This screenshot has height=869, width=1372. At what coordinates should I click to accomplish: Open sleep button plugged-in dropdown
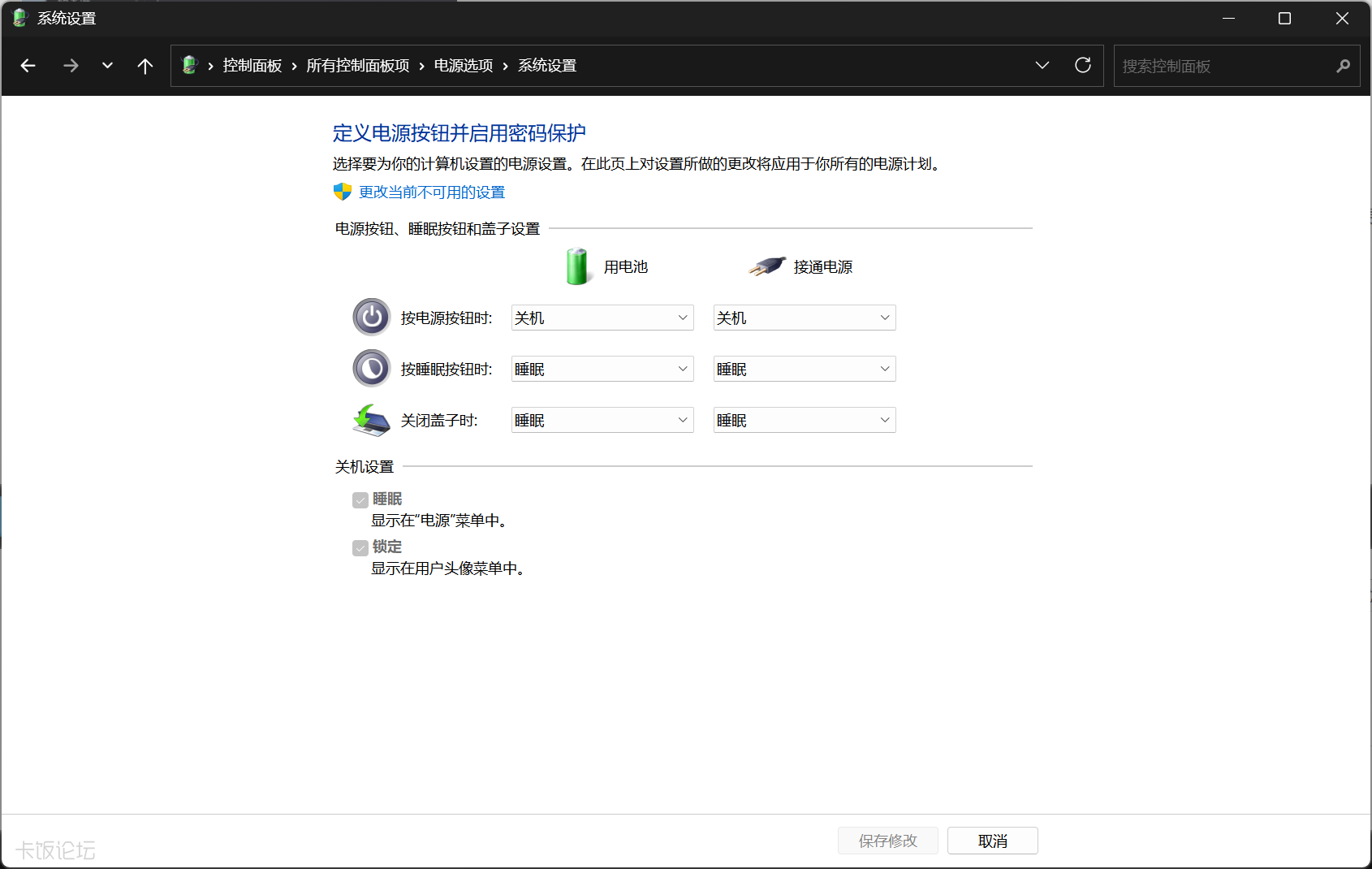[805, 369]
